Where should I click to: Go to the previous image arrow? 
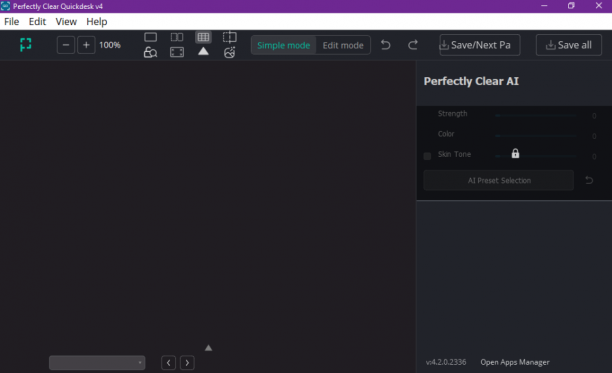169,363
